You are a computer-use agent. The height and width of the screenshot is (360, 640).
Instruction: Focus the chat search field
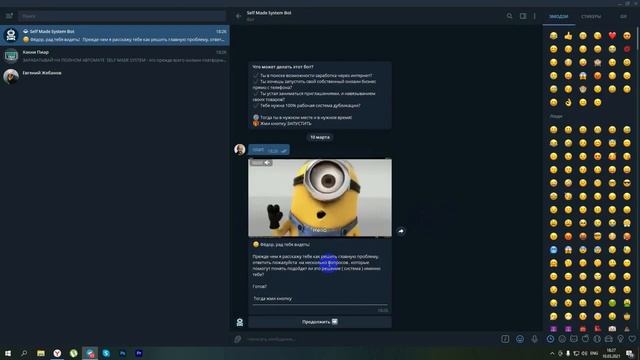pyautogui.click(x=122, y=16)
